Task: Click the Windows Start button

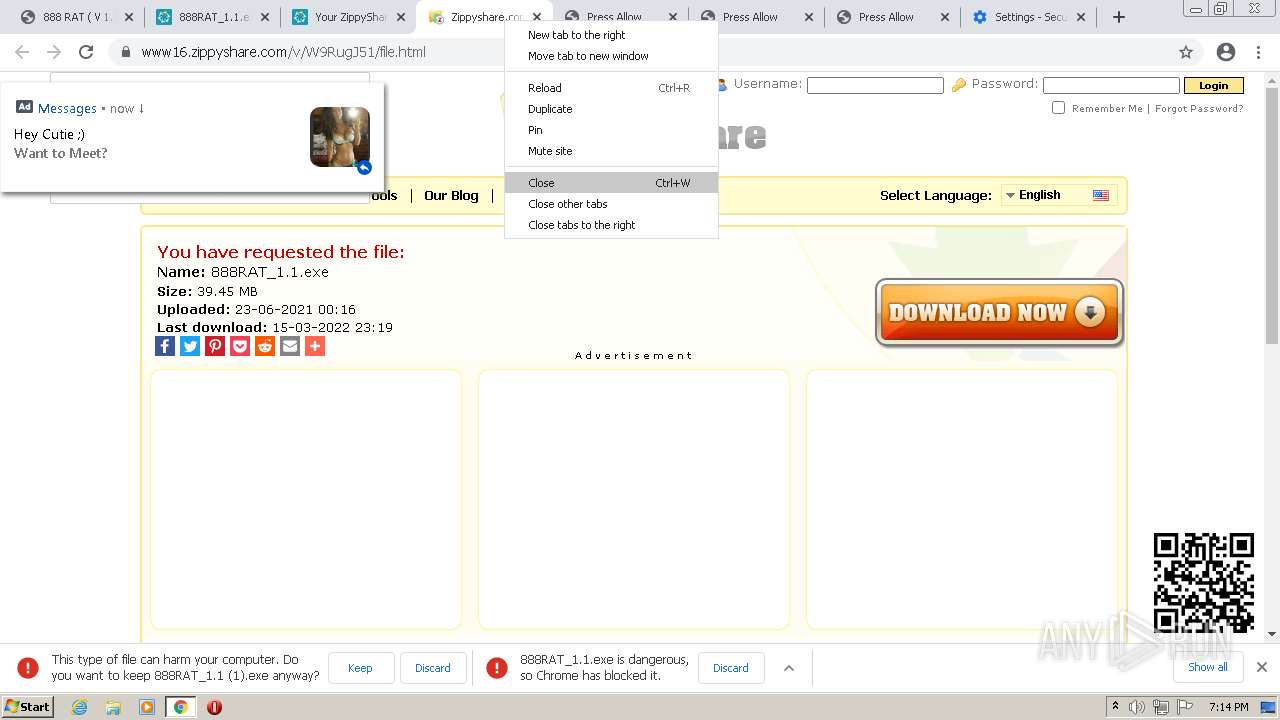Action: [x=28, y=706]
